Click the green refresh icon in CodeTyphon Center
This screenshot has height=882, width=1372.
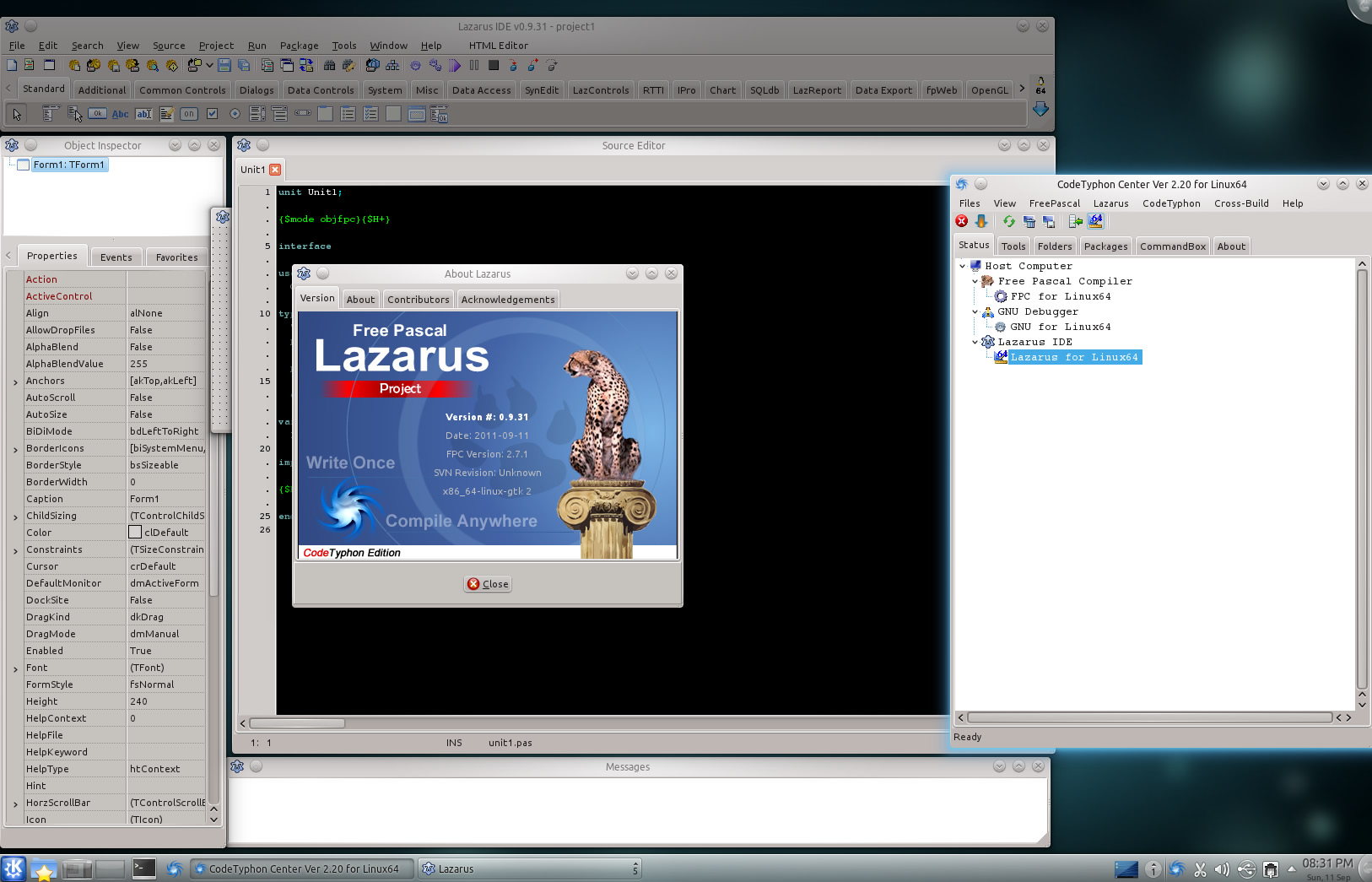tap(1009, 221)
